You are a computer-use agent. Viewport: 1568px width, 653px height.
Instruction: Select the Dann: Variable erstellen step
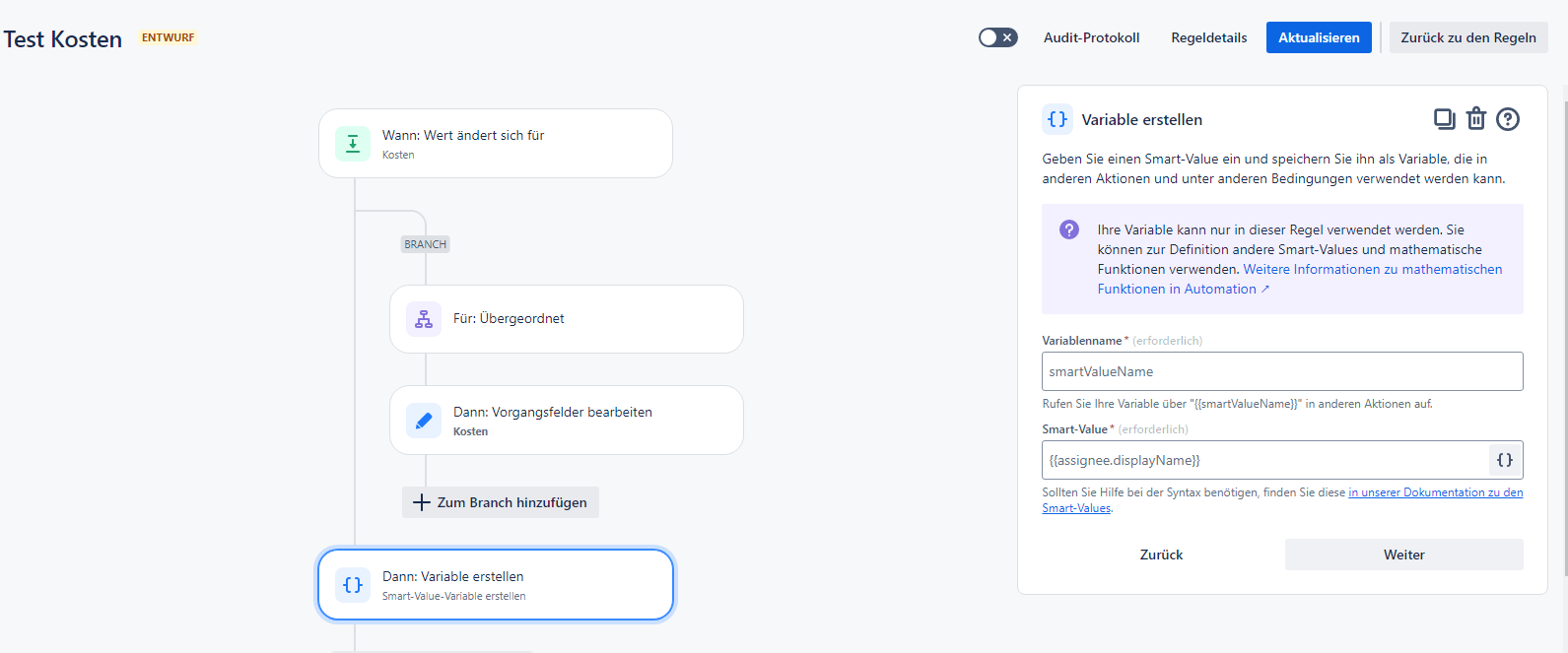click(x=496, y=585)
